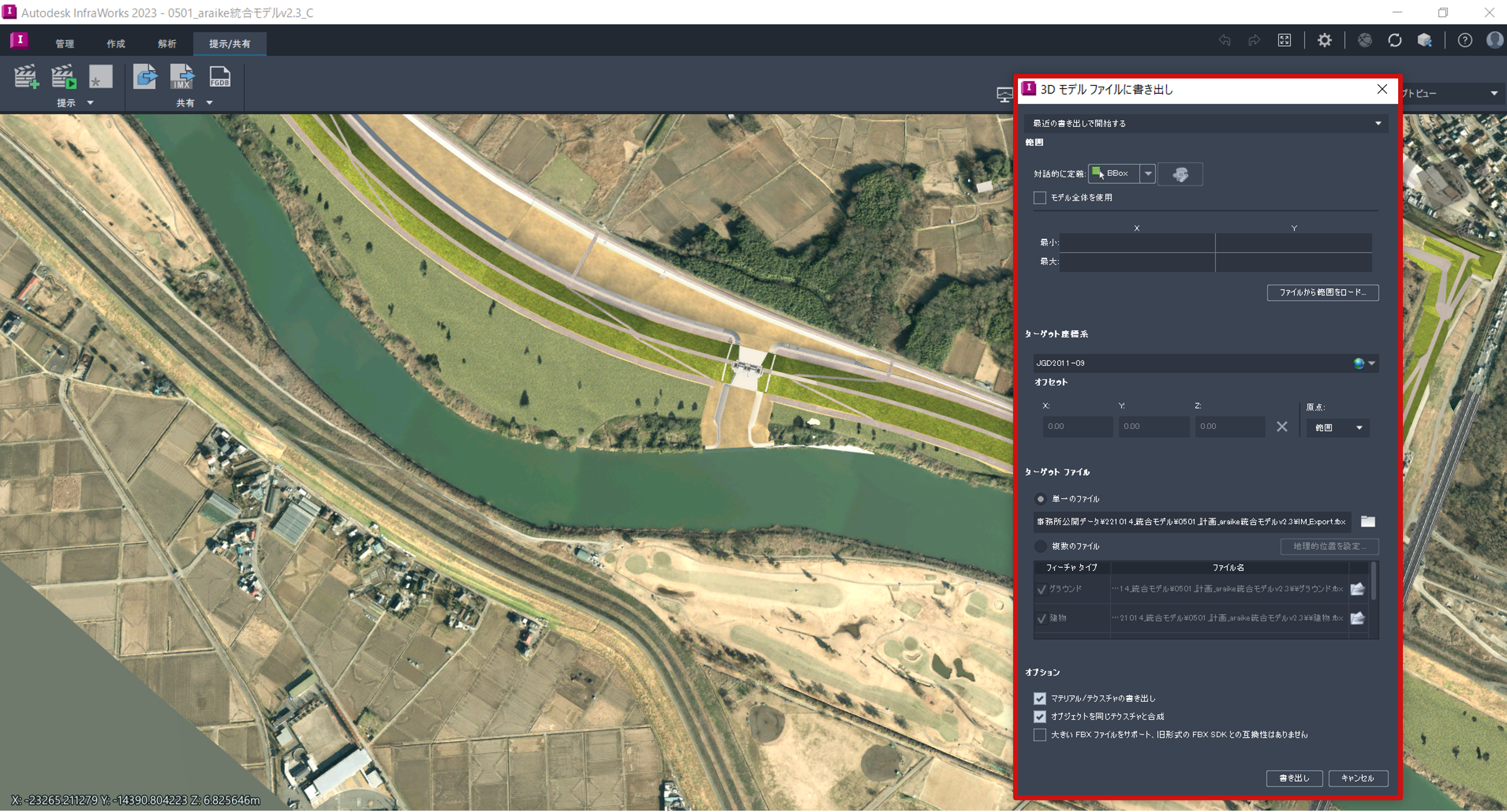Open application options gear icon
This screenshot has height=812, width=1507.
point(1324,40)
